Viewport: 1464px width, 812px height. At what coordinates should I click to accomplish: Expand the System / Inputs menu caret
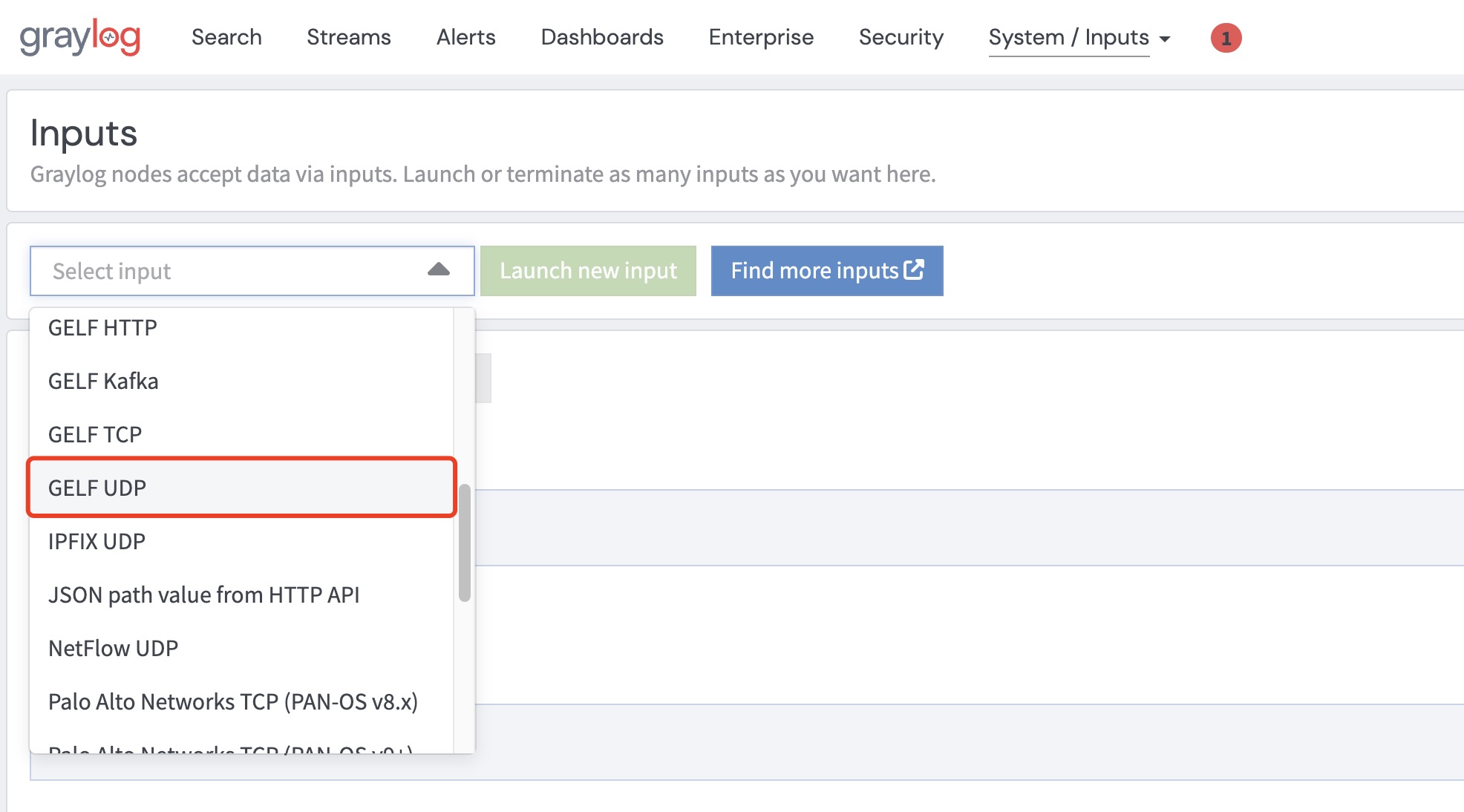1165,39
